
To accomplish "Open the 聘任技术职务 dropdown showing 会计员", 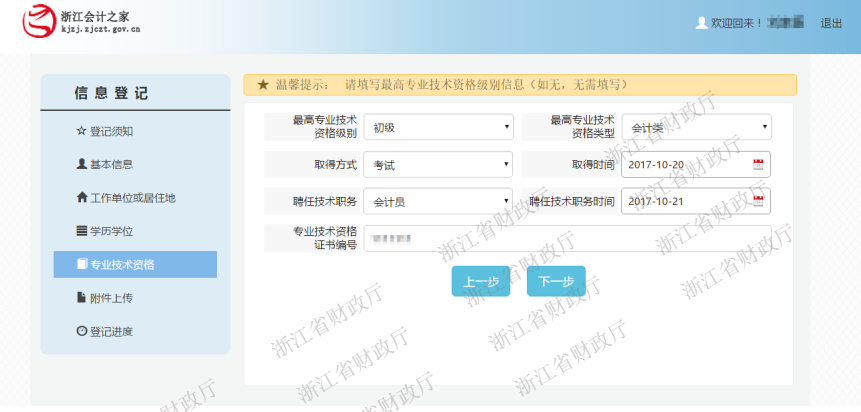I will tap(437, 201).
